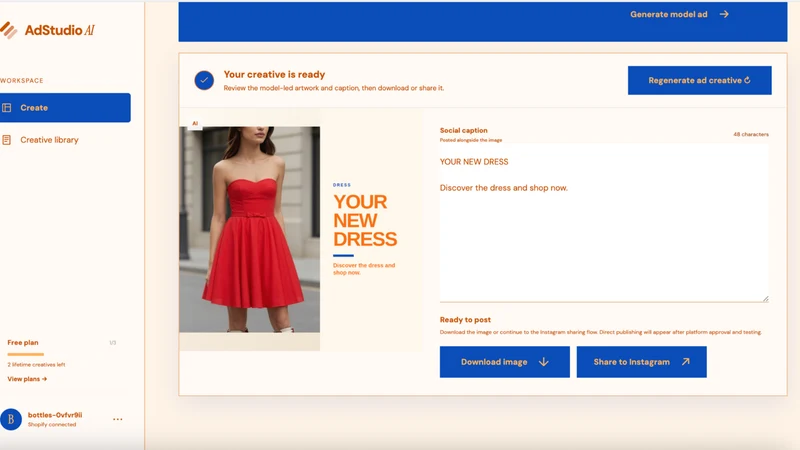The height and width of the screenshot is (450, 800).
Task: Open the account three-dots menu
Action: pyautogui.click(x=117, y=419)
